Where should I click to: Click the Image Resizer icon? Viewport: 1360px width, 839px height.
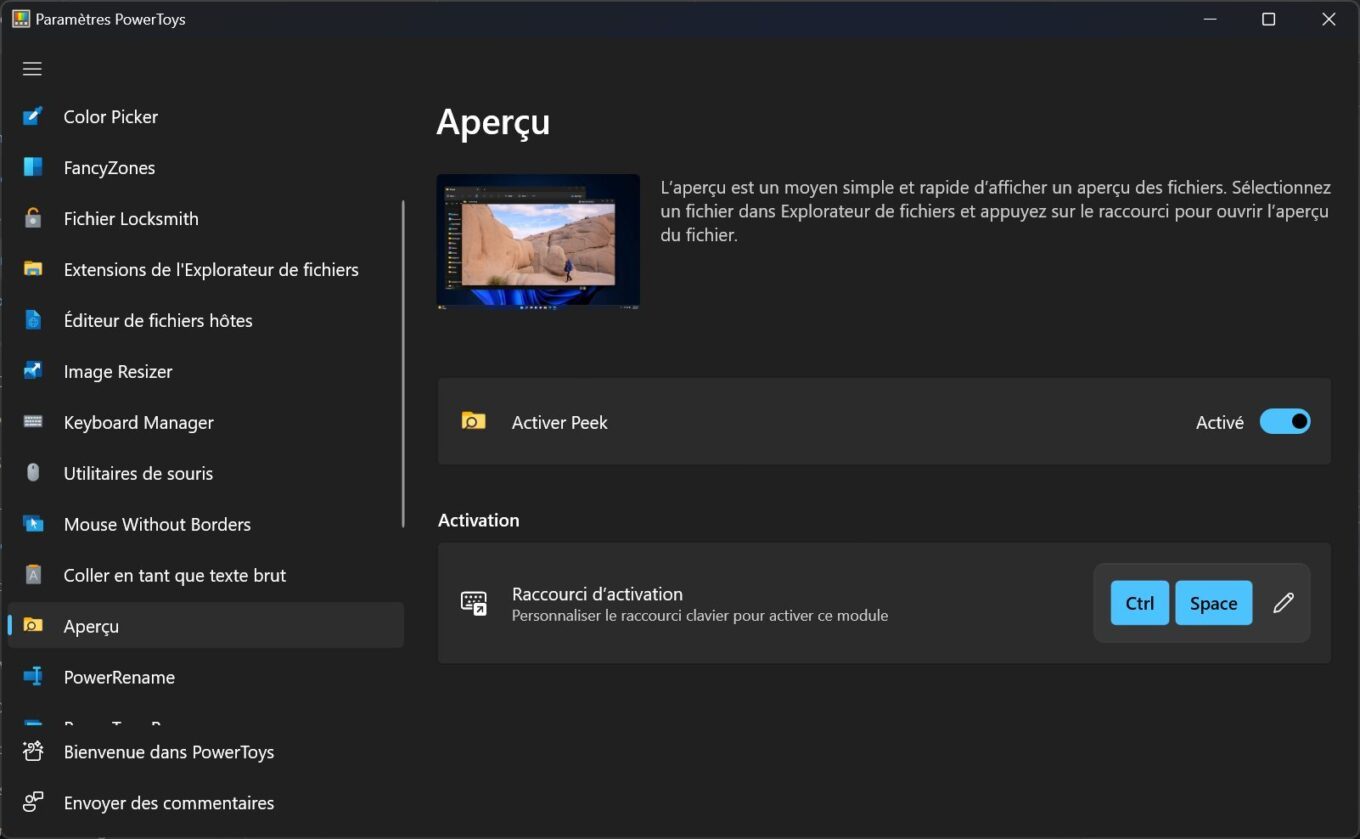tap(33, 372)
